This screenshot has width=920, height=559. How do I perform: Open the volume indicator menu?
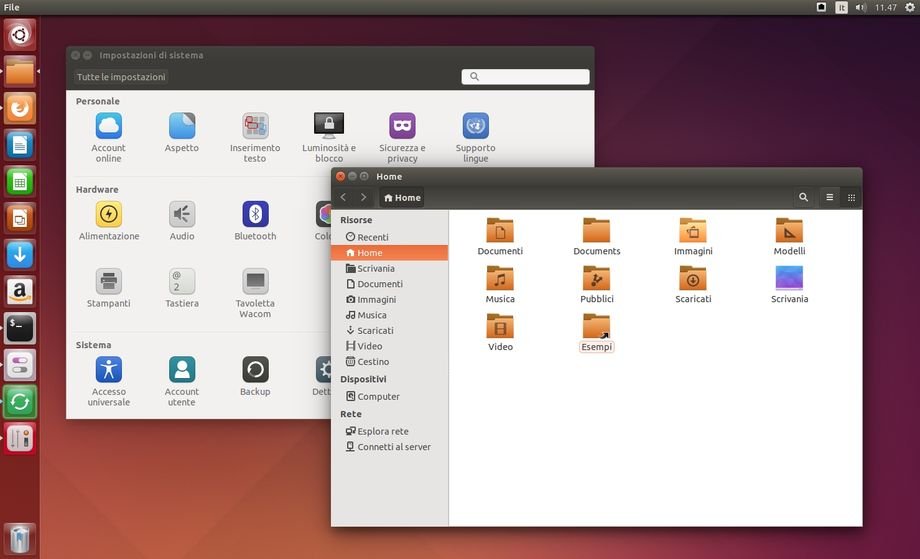coord(861,7)
